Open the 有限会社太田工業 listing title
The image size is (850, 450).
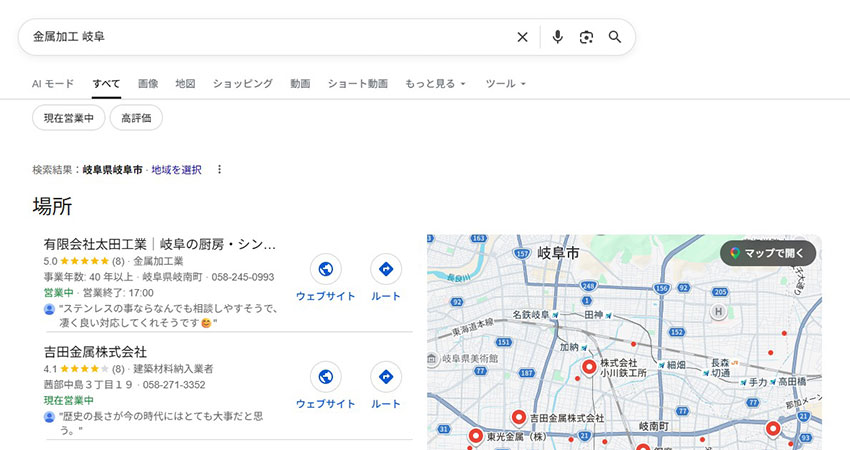(160, 245)
